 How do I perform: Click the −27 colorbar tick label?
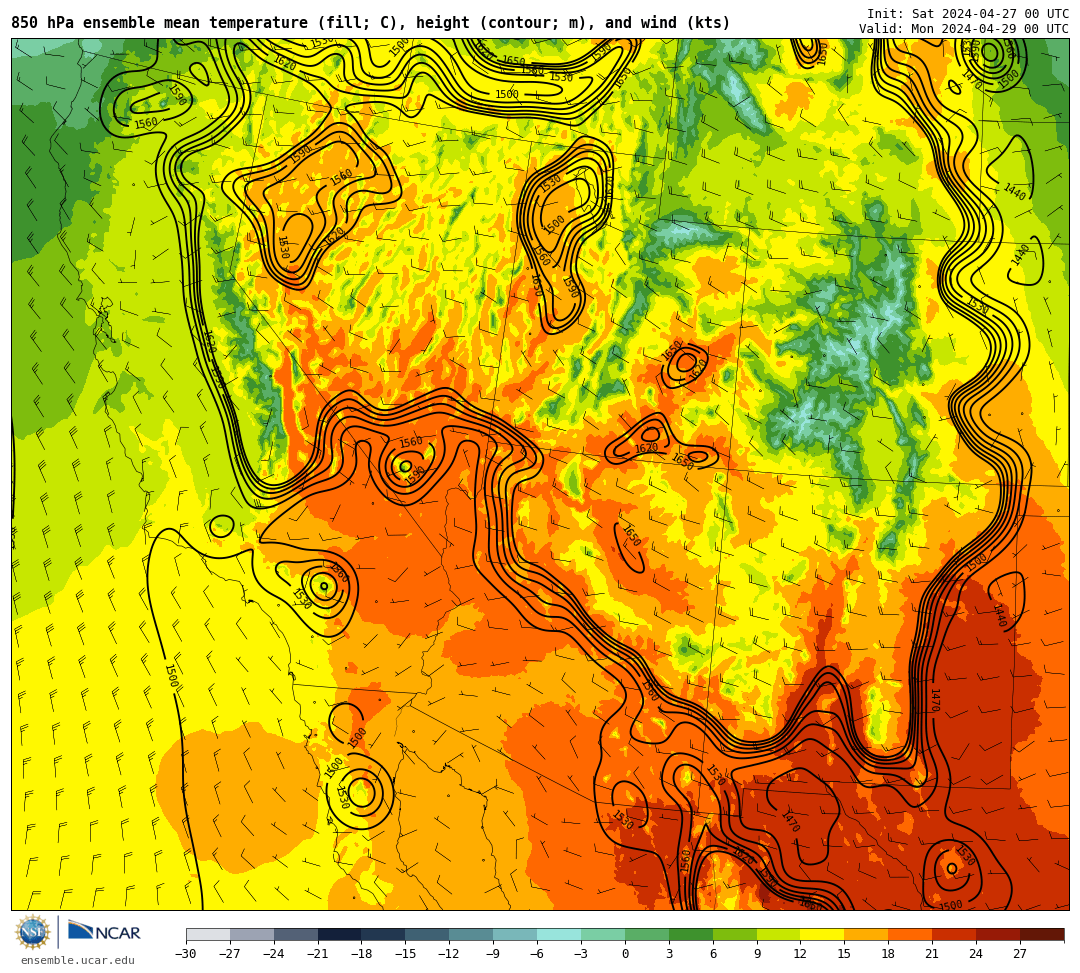[230, 954]
